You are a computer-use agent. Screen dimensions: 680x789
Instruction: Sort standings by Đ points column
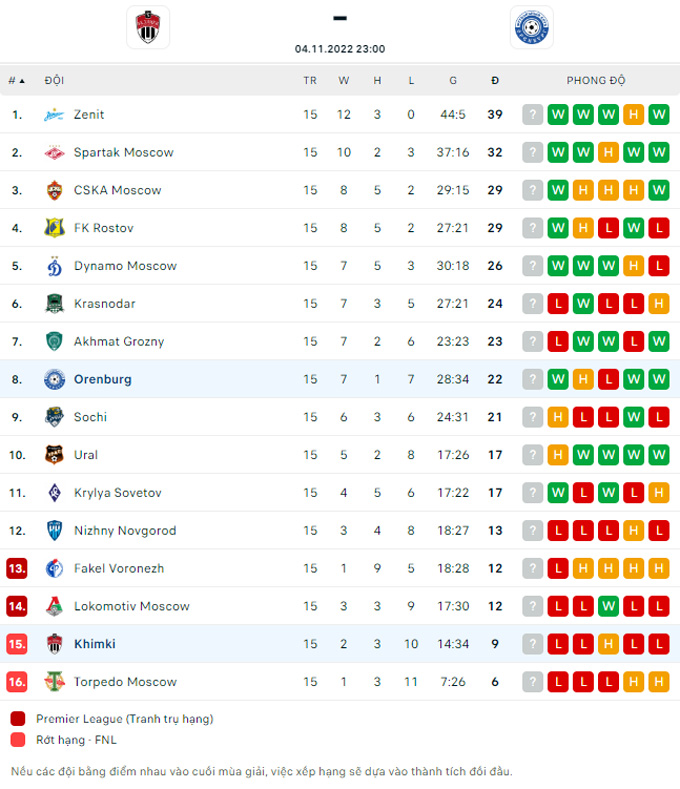[495, 81]
